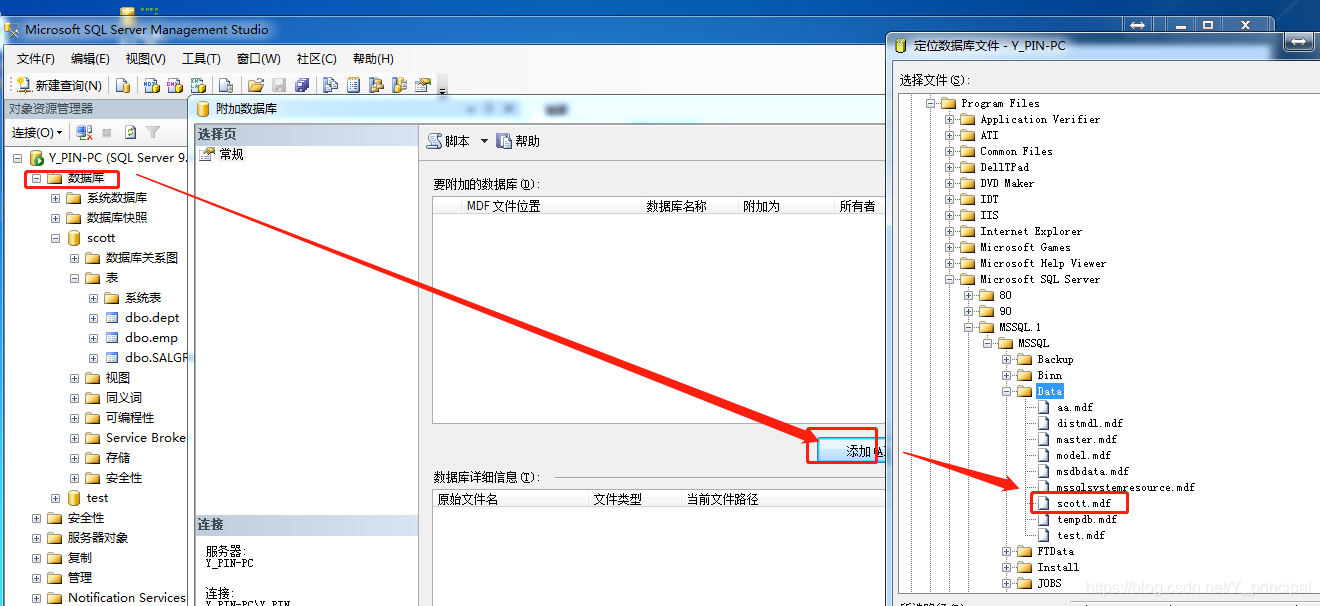Select the scott database cylinder icon

73,238
